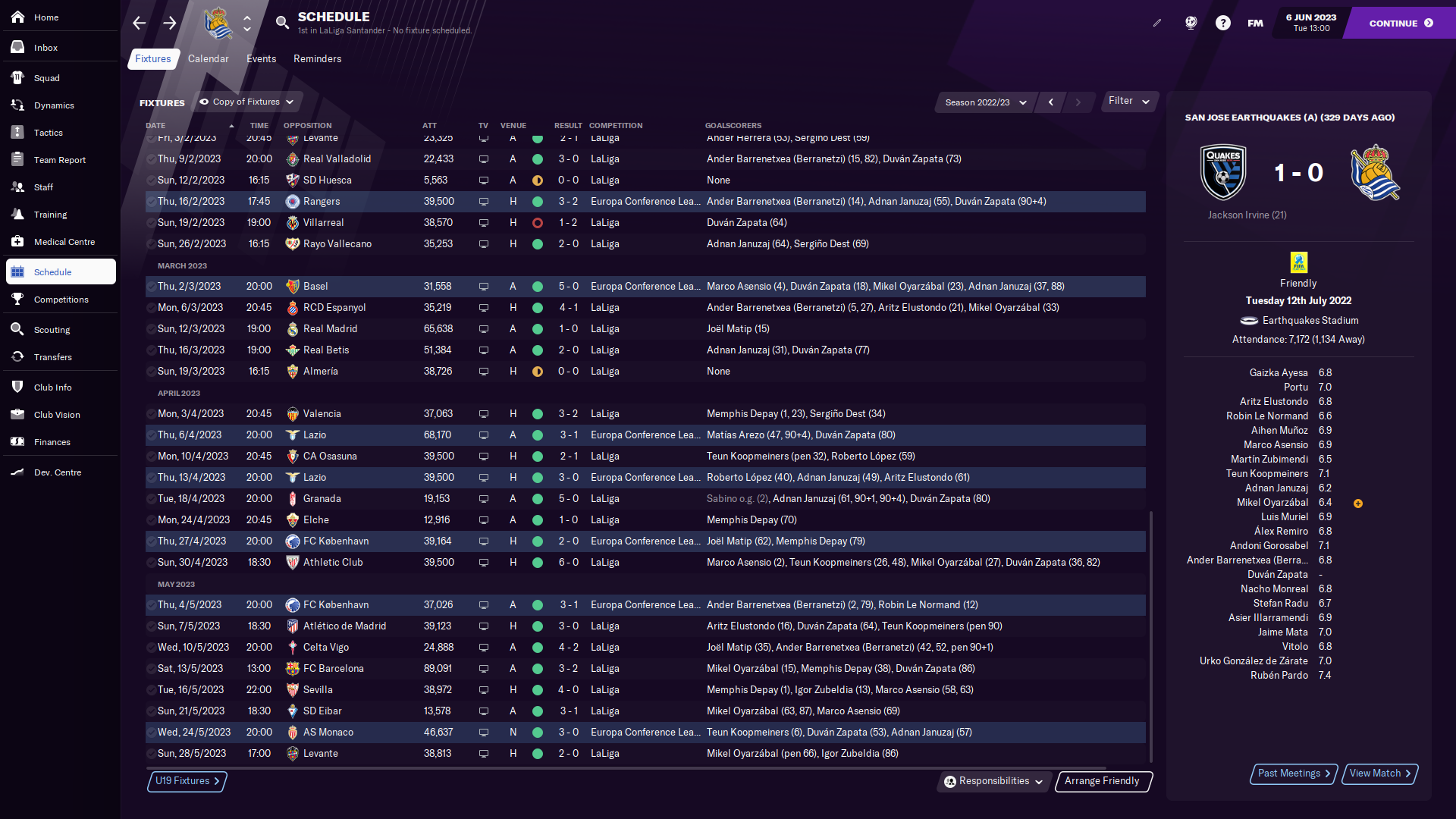Switch to the Reminders tab
The width and height of the screenshot is (1456, 819).
[x=317, y=59]
